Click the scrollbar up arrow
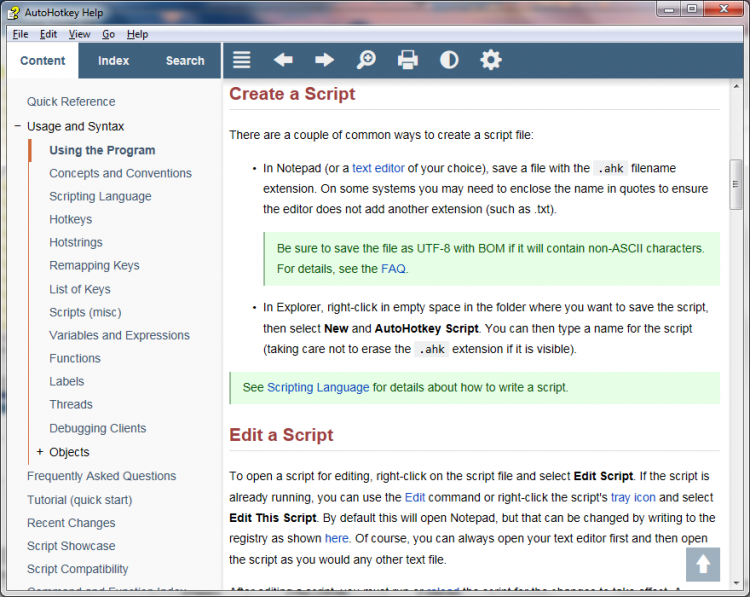Viewport: 750px width, 597px height. pos(736,86)
